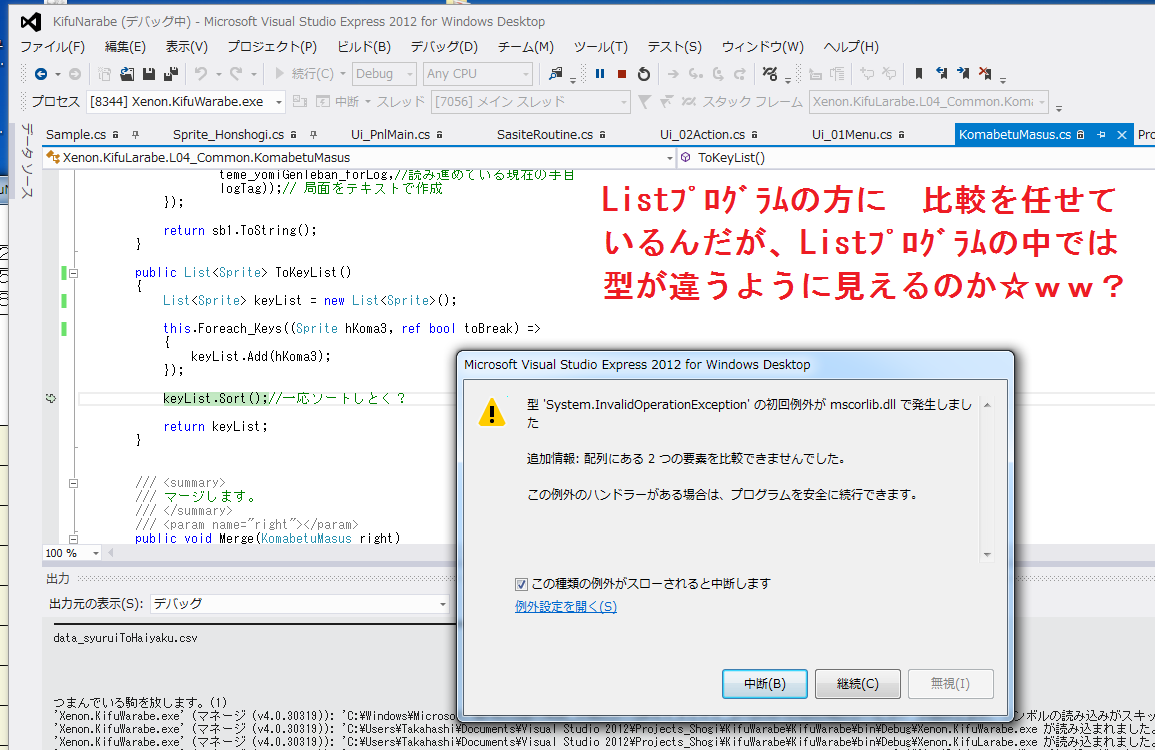
Task: Open the stack frame dropdown
Action: click(929, 102)
